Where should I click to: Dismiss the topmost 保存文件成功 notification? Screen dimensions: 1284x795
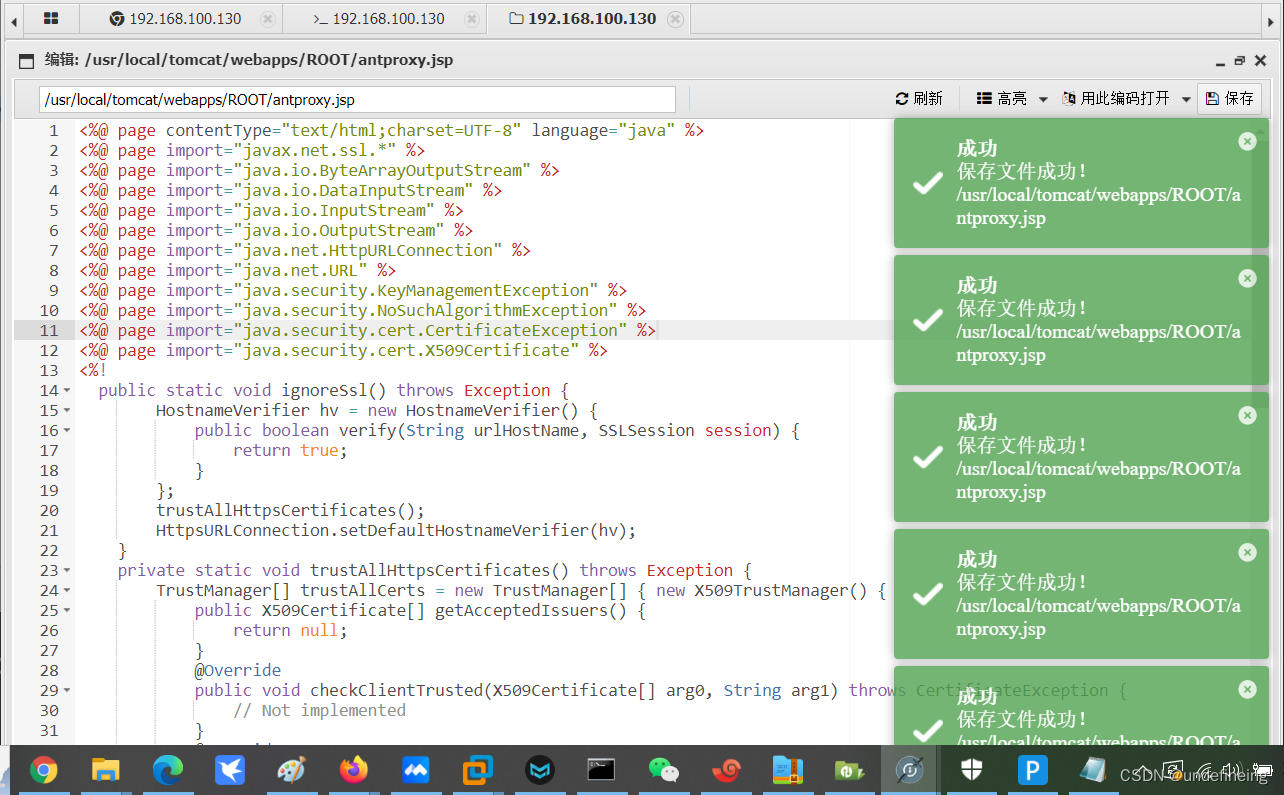[x=1247, y=141]
